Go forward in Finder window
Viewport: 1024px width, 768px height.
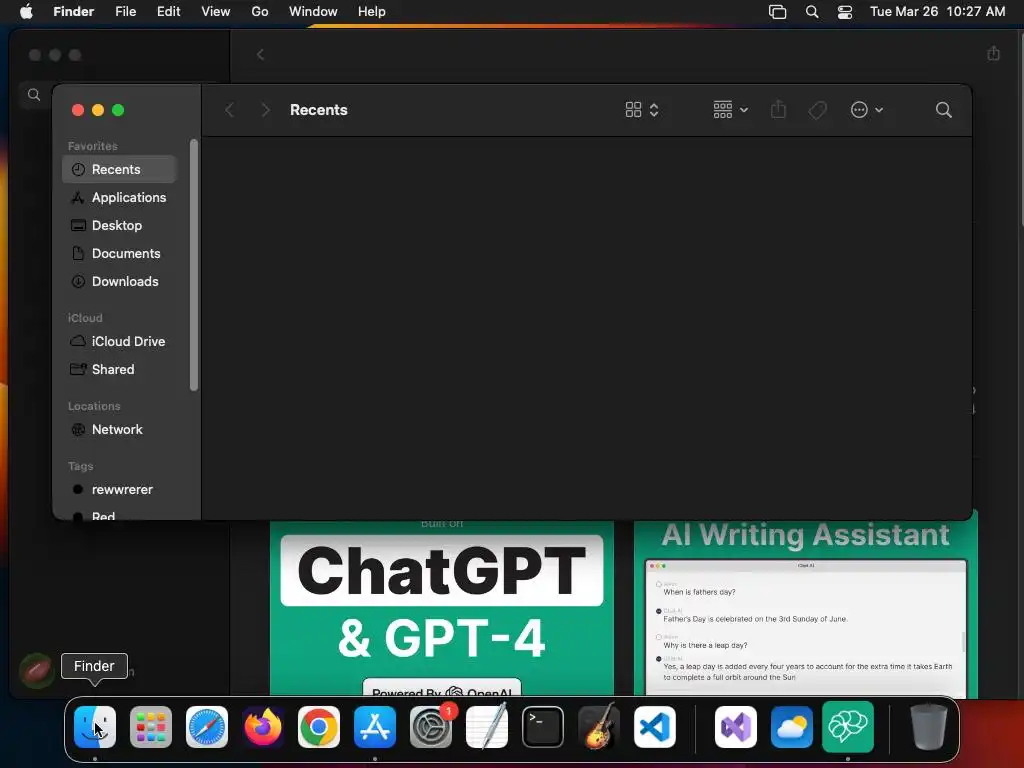point(265,110)
